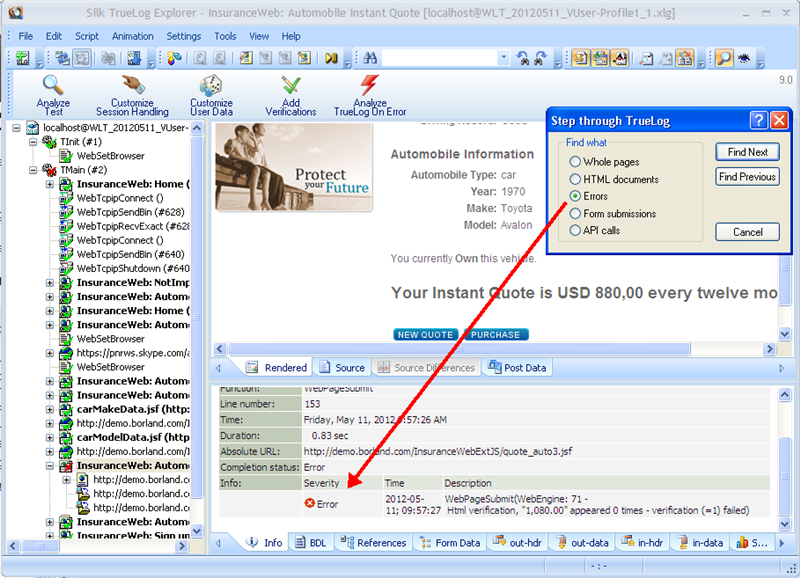Collapse the TMain (#2) tree node
800x578 pixels.
click(x=35, y=170)
